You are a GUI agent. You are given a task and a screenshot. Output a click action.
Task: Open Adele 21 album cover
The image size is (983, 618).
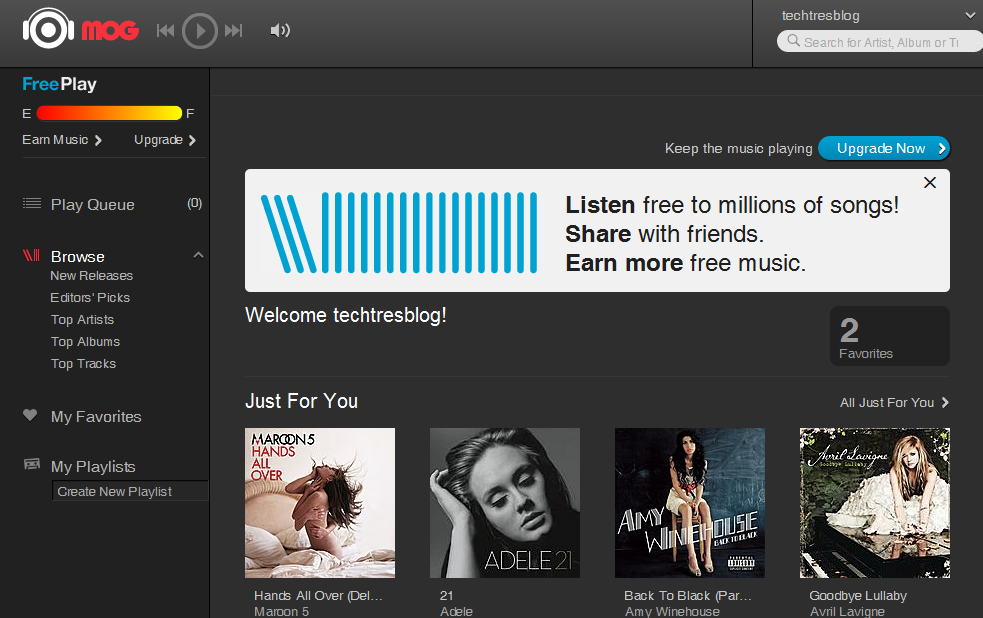pos(505,503)
